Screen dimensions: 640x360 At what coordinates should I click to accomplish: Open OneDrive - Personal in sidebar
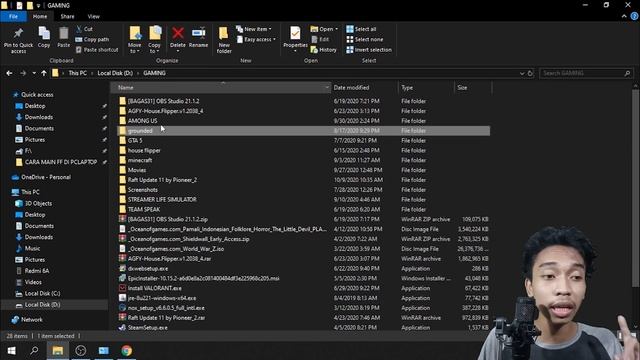(46, 177)
